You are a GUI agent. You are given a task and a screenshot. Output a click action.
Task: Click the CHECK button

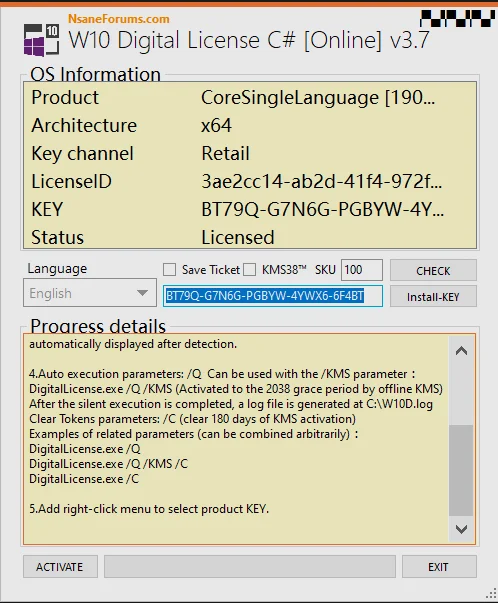[x=433, y=270]
